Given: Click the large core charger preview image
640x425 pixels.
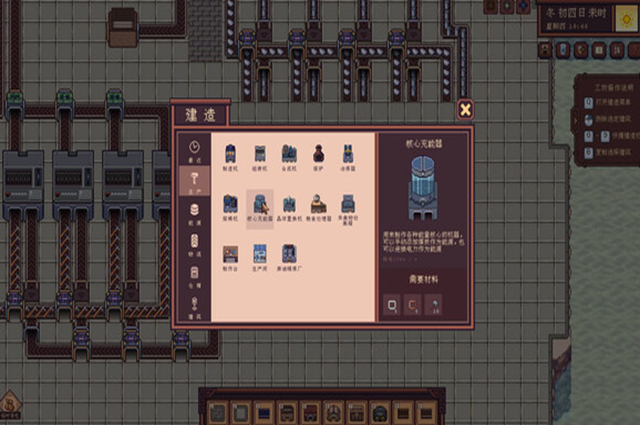Looking at the screenshot, I should [x=423, y=188].
